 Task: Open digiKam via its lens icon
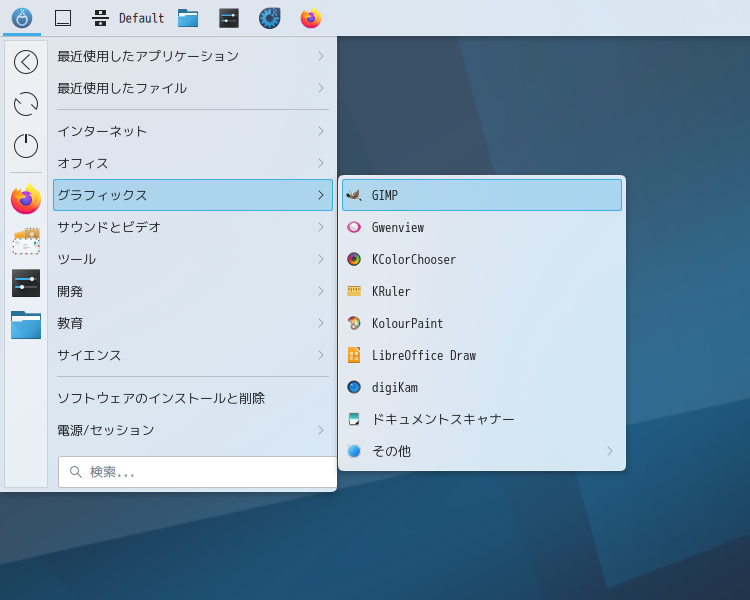coord(354,387)
